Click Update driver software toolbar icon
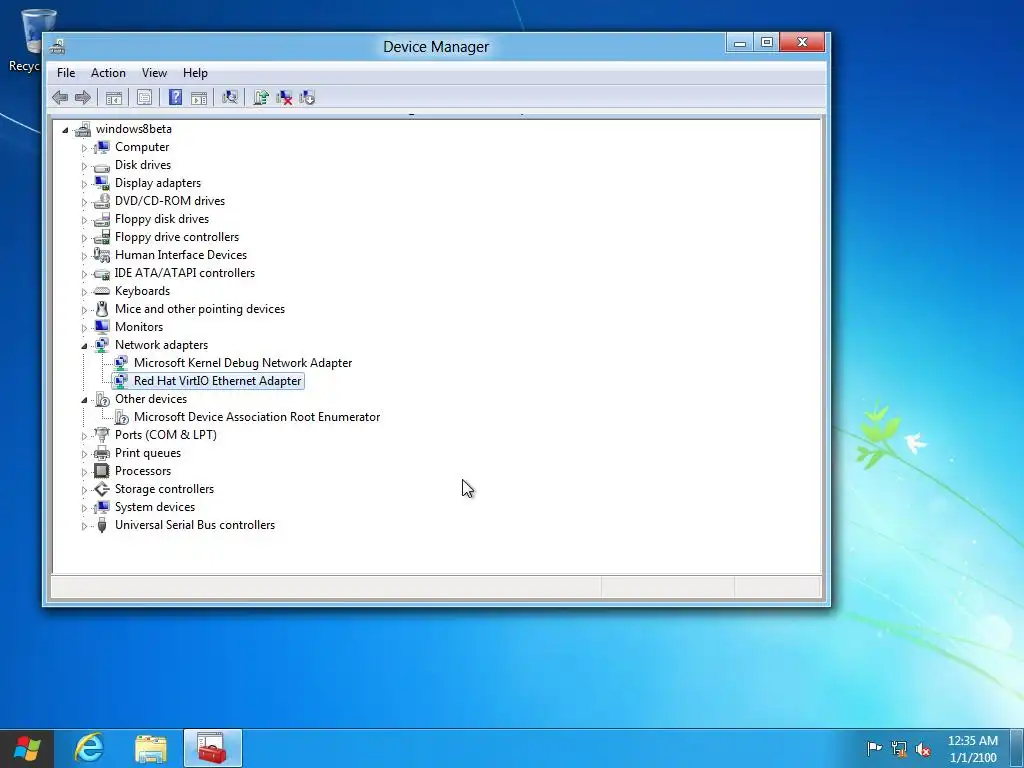Screen dimensions: 1024x768 point(261,97)
